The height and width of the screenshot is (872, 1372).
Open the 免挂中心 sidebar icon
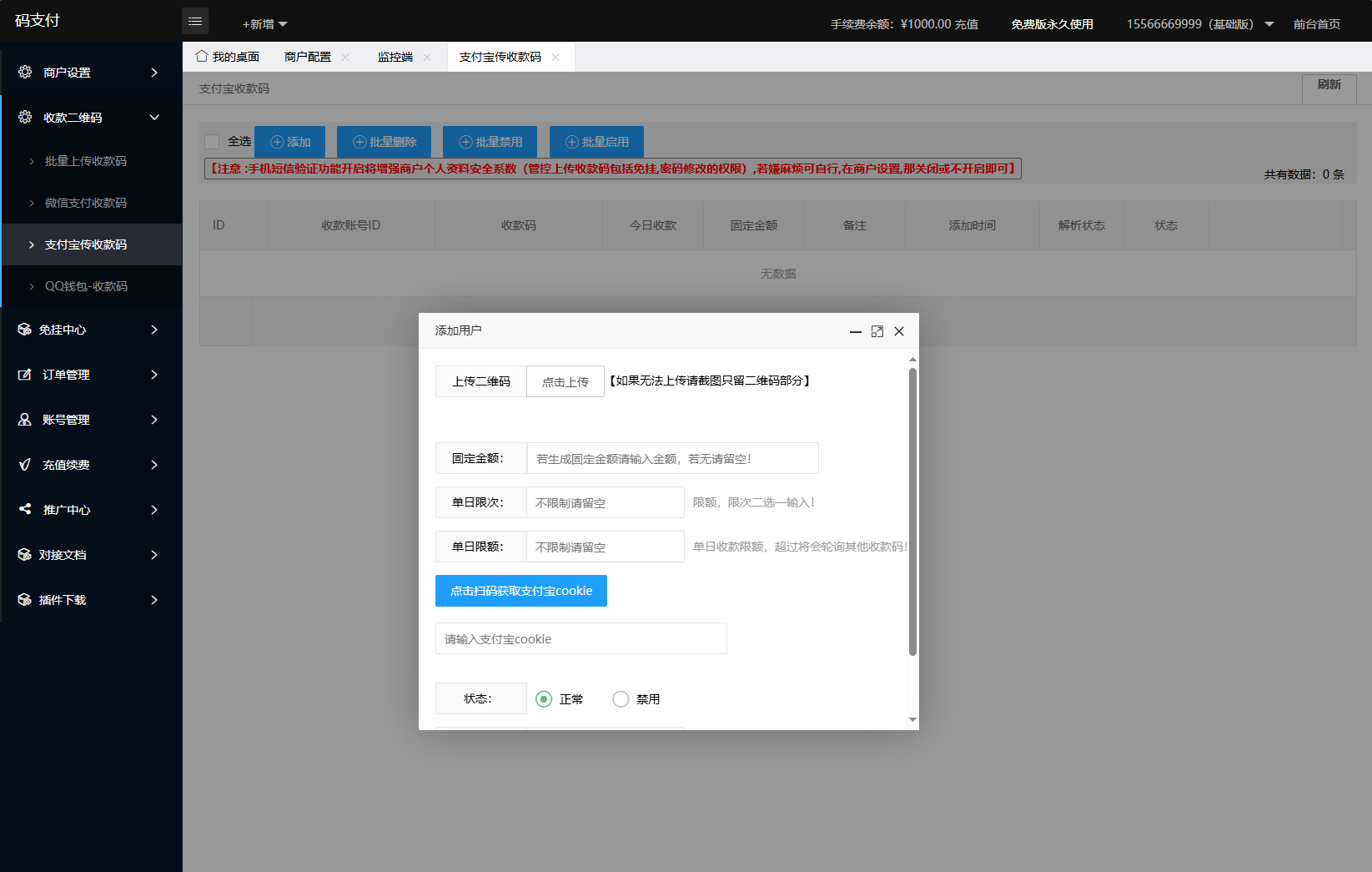point(24,329)
